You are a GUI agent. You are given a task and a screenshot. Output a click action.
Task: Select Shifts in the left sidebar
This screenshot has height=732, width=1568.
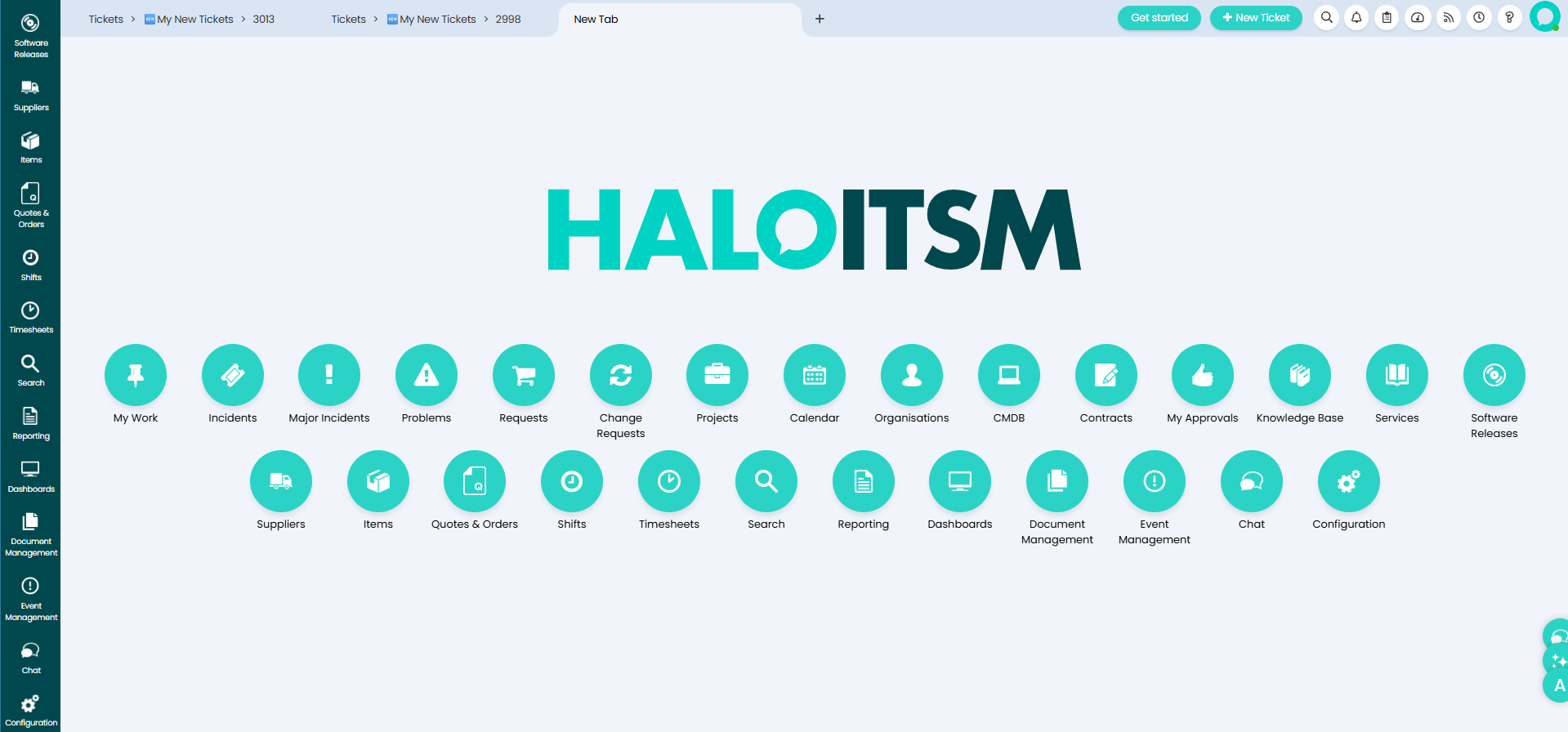coord(30,266)
